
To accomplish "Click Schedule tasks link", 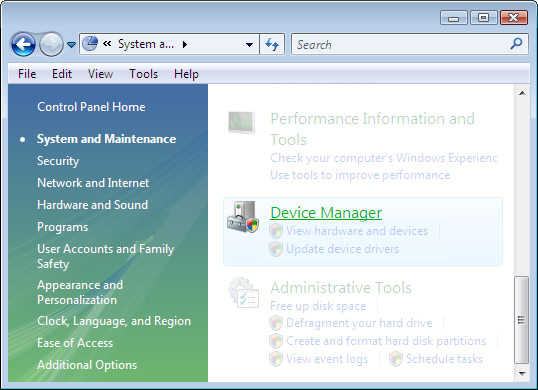I will (x=444, y=359).
